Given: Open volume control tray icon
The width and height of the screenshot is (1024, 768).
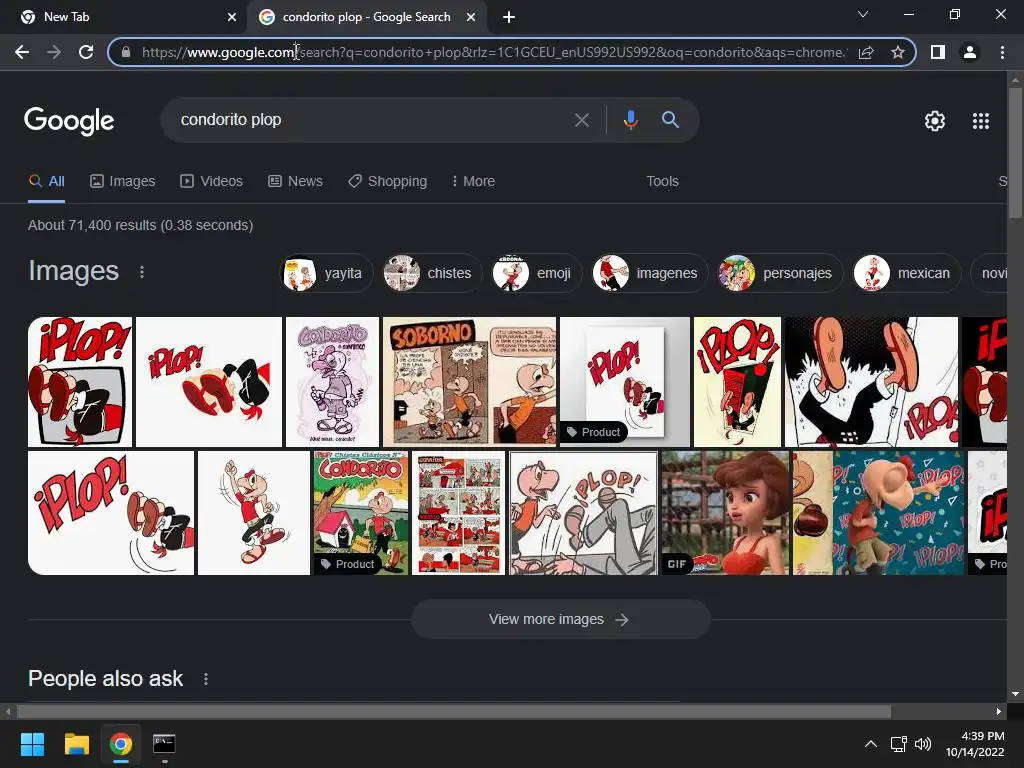Looking at the screenshot, I should point(923,744).
